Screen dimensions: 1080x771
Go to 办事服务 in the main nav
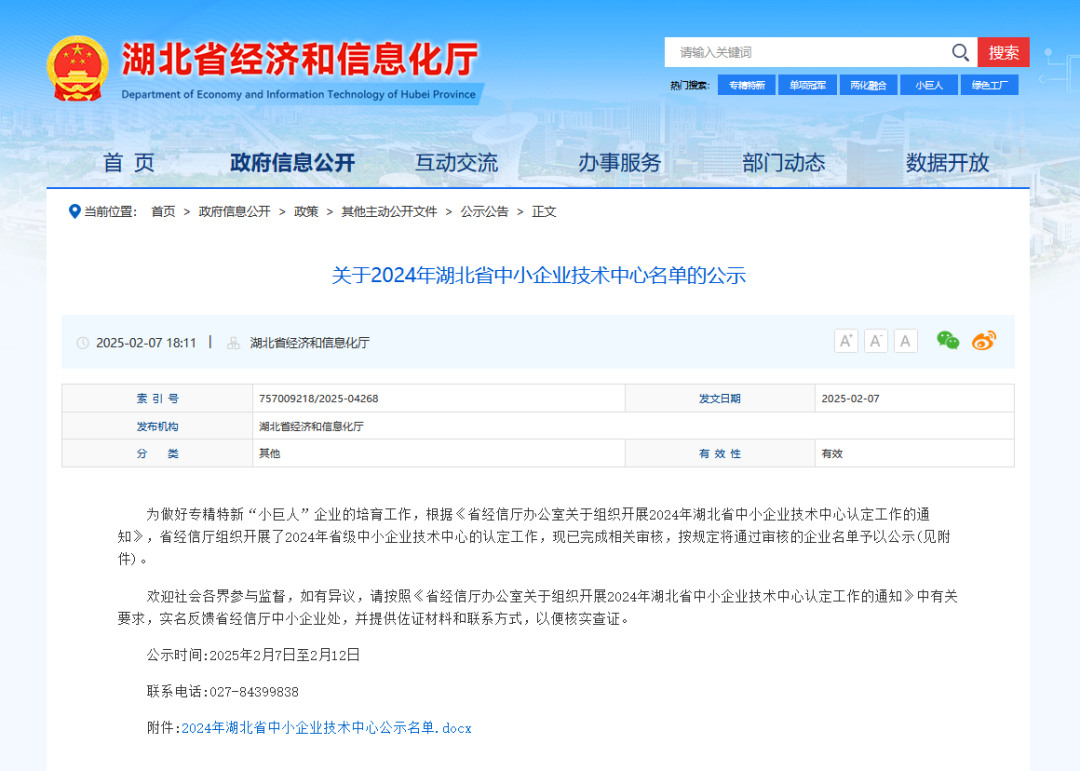pos(619,162)
